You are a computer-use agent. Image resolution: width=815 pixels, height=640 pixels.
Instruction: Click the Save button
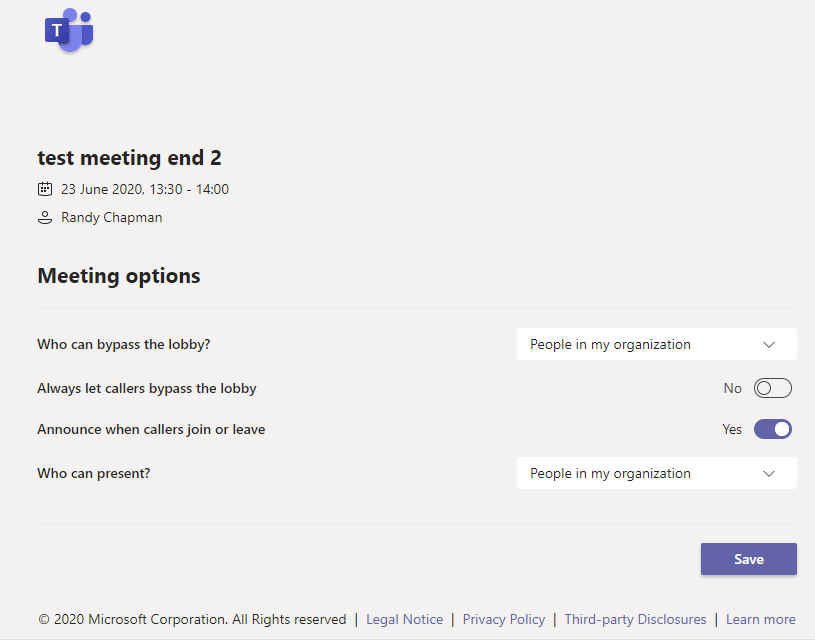748,559
